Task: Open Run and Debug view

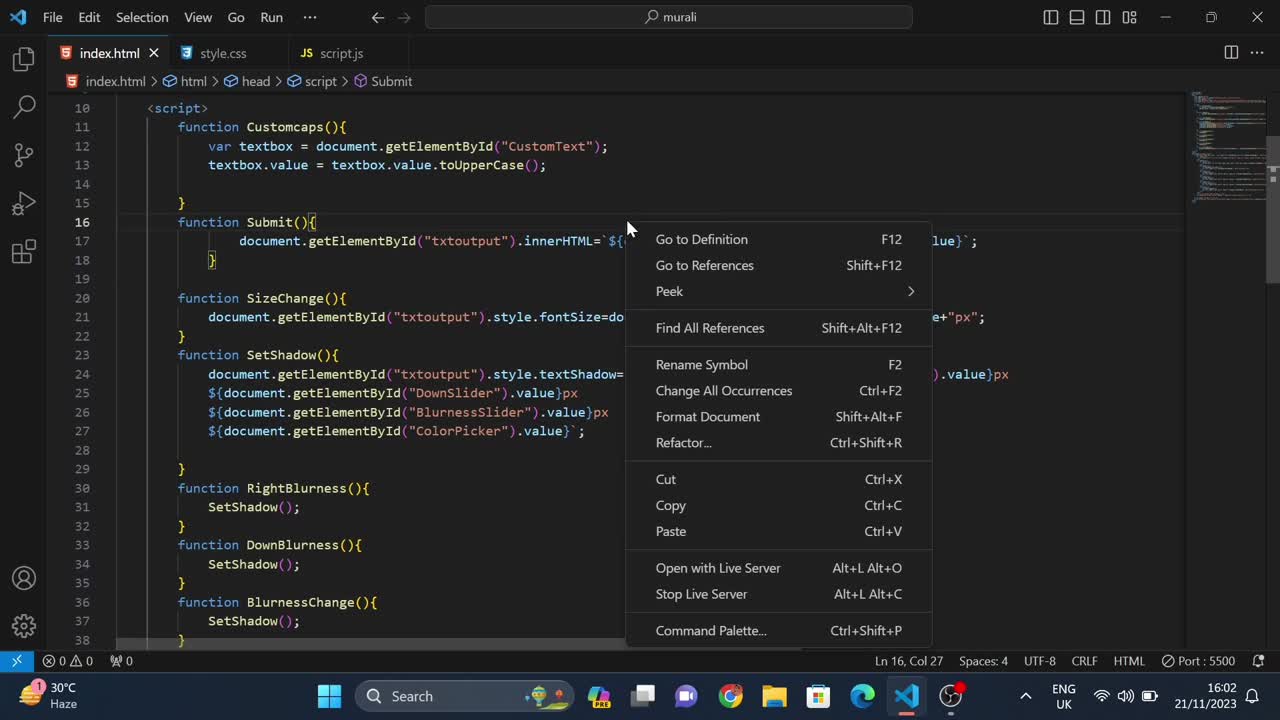Action: [24, 203]
